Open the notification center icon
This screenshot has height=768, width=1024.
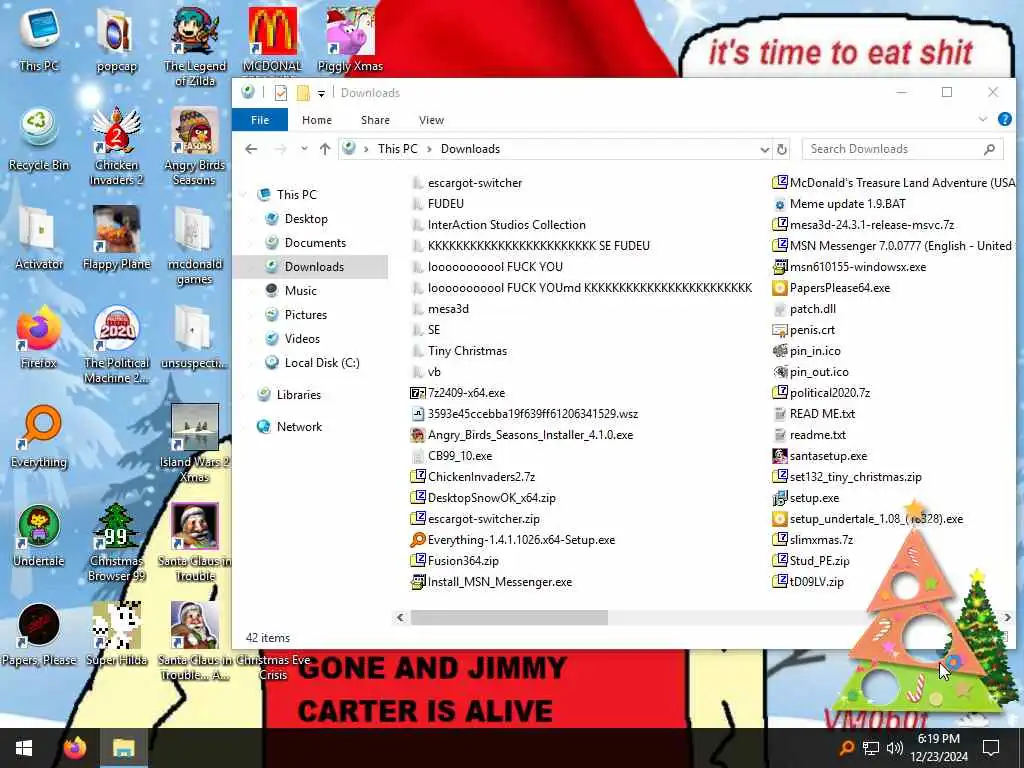coord(991,748)
